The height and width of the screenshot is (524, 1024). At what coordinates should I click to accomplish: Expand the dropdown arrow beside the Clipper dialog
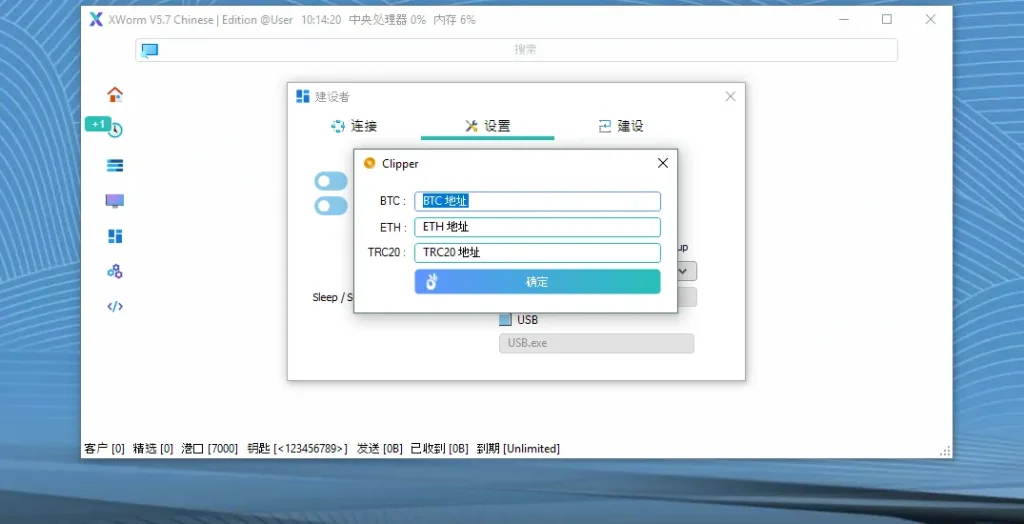[x=685, y=271]
